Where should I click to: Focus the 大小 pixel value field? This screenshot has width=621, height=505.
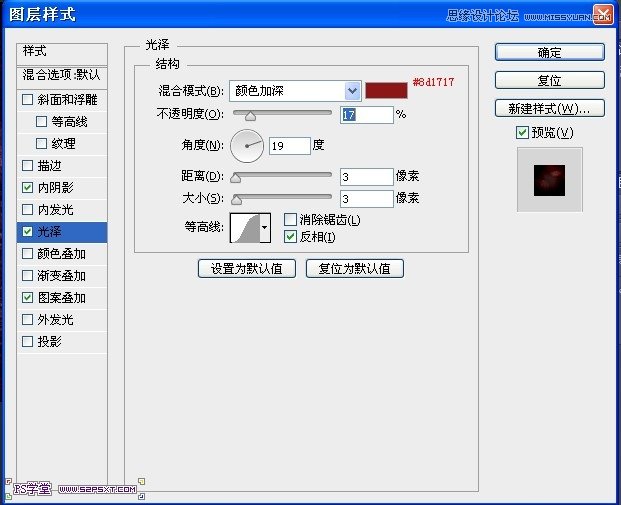(x=367, y=198)
